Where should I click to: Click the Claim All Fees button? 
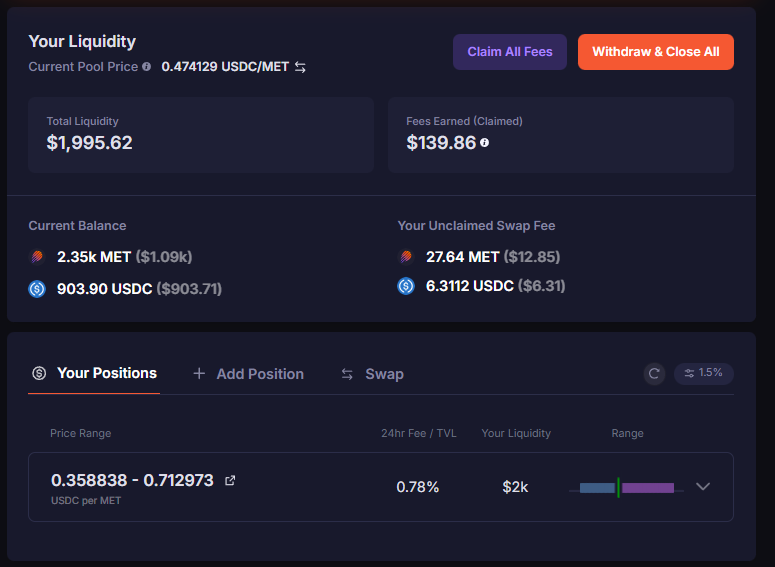pyautogui.click(x=510, y=52)
